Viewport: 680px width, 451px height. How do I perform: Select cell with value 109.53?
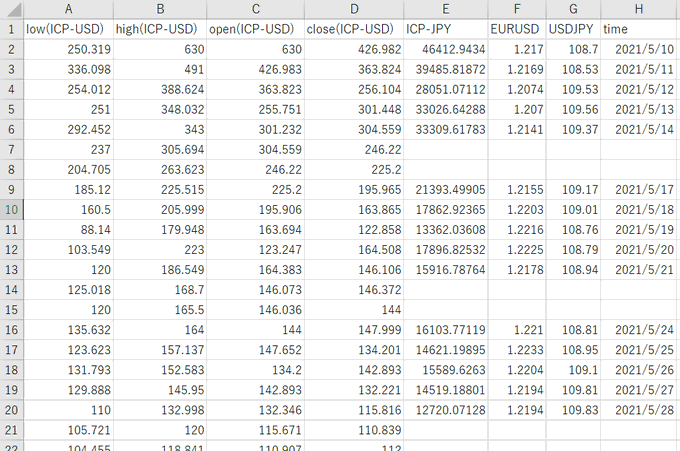coord(573,89)
